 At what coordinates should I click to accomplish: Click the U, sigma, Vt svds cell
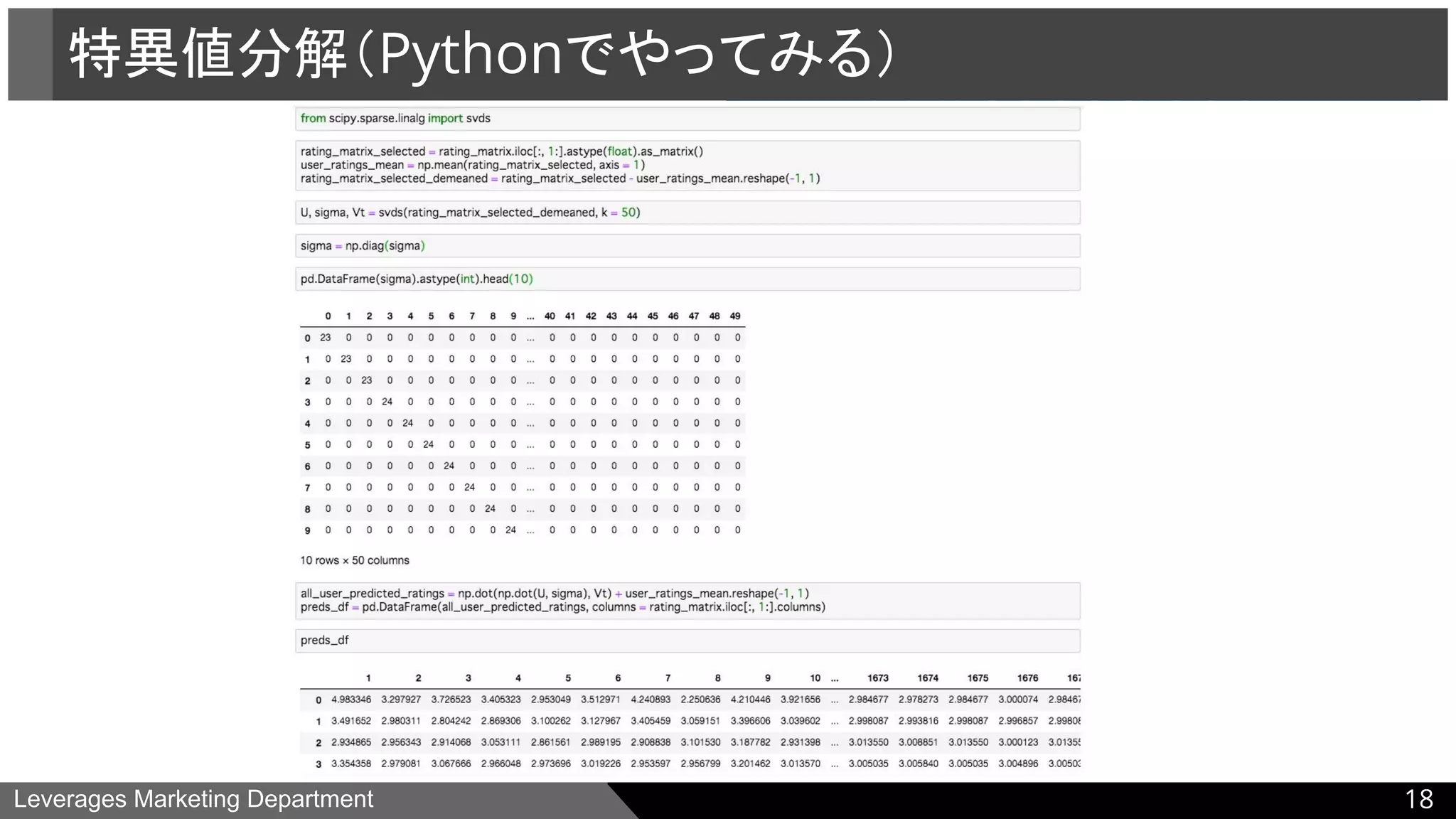[x=687, y=213]
